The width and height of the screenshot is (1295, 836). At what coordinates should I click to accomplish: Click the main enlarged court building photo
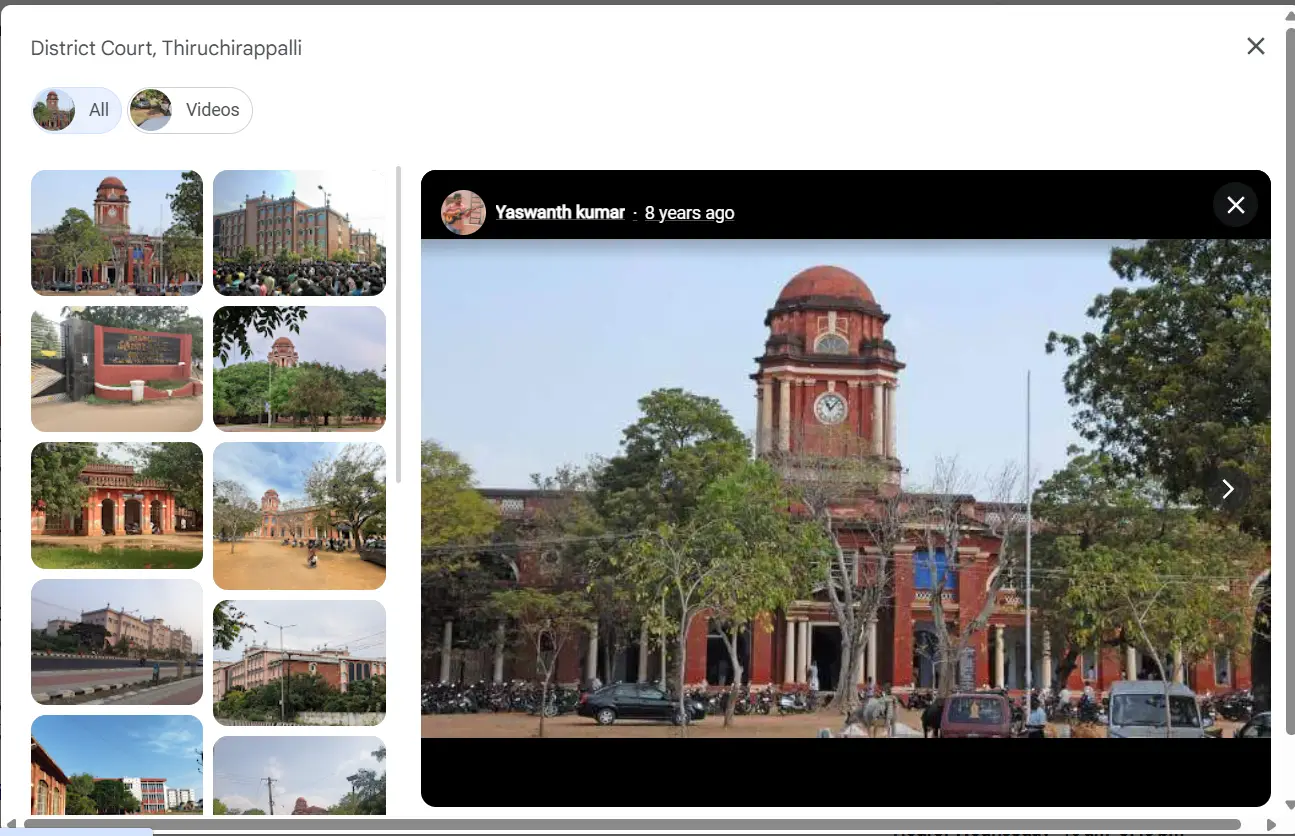845,488
